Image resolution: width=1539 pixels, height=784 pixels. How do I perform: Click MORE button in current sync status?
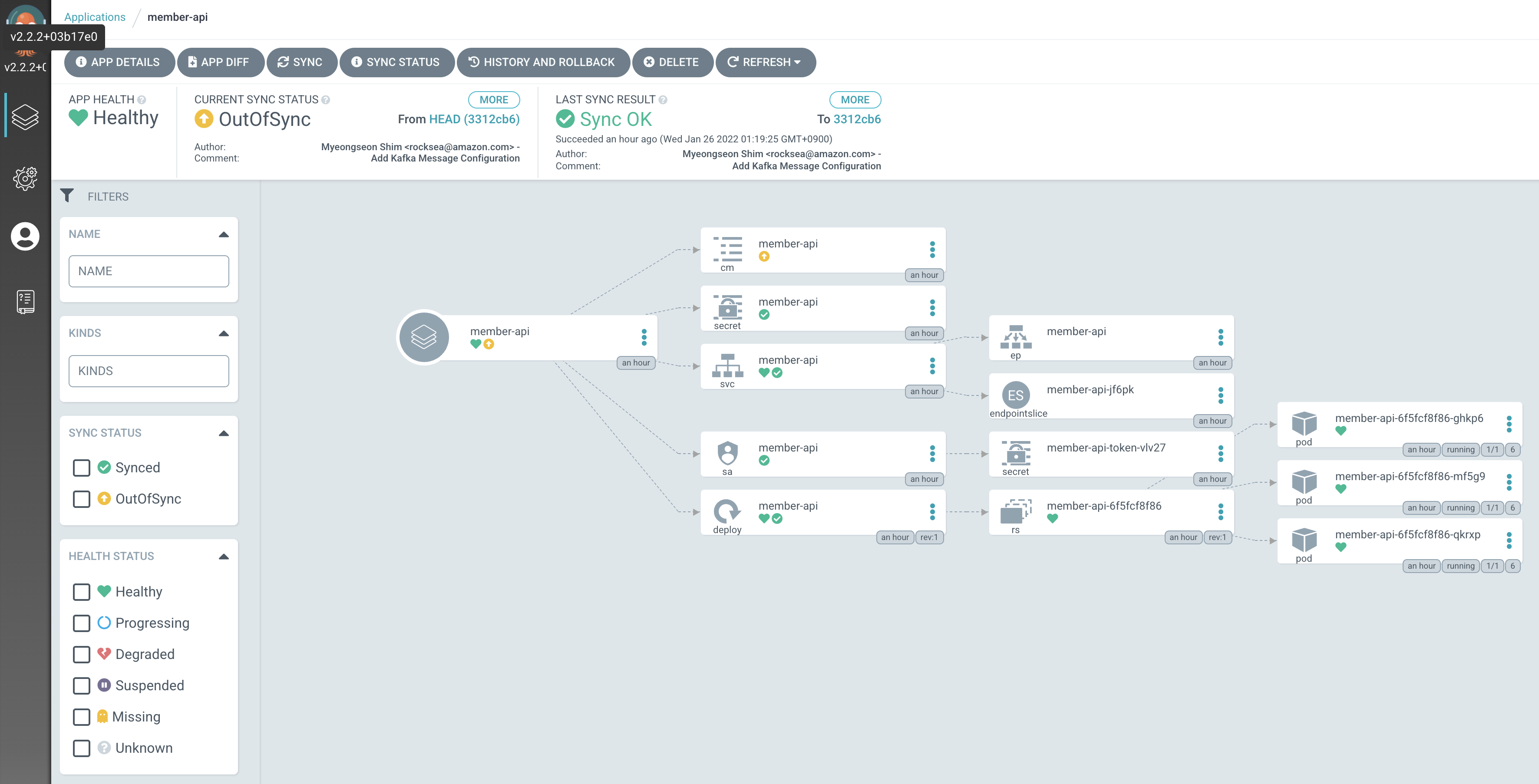pyautogui.click(x=493, y=100)
